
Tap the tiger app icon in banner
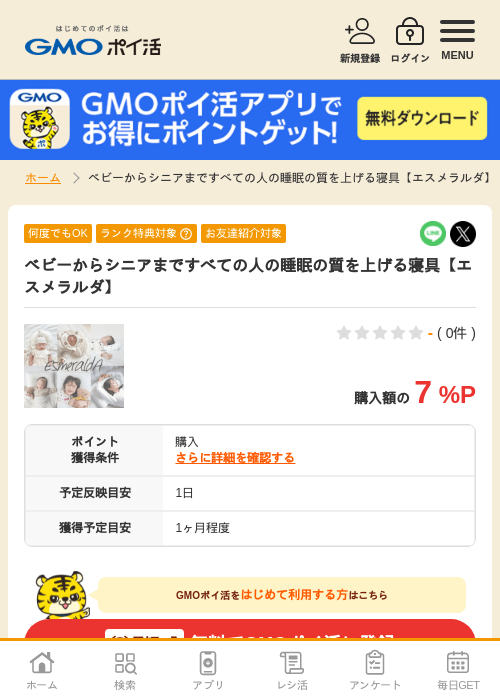click(x=40, y=119)
